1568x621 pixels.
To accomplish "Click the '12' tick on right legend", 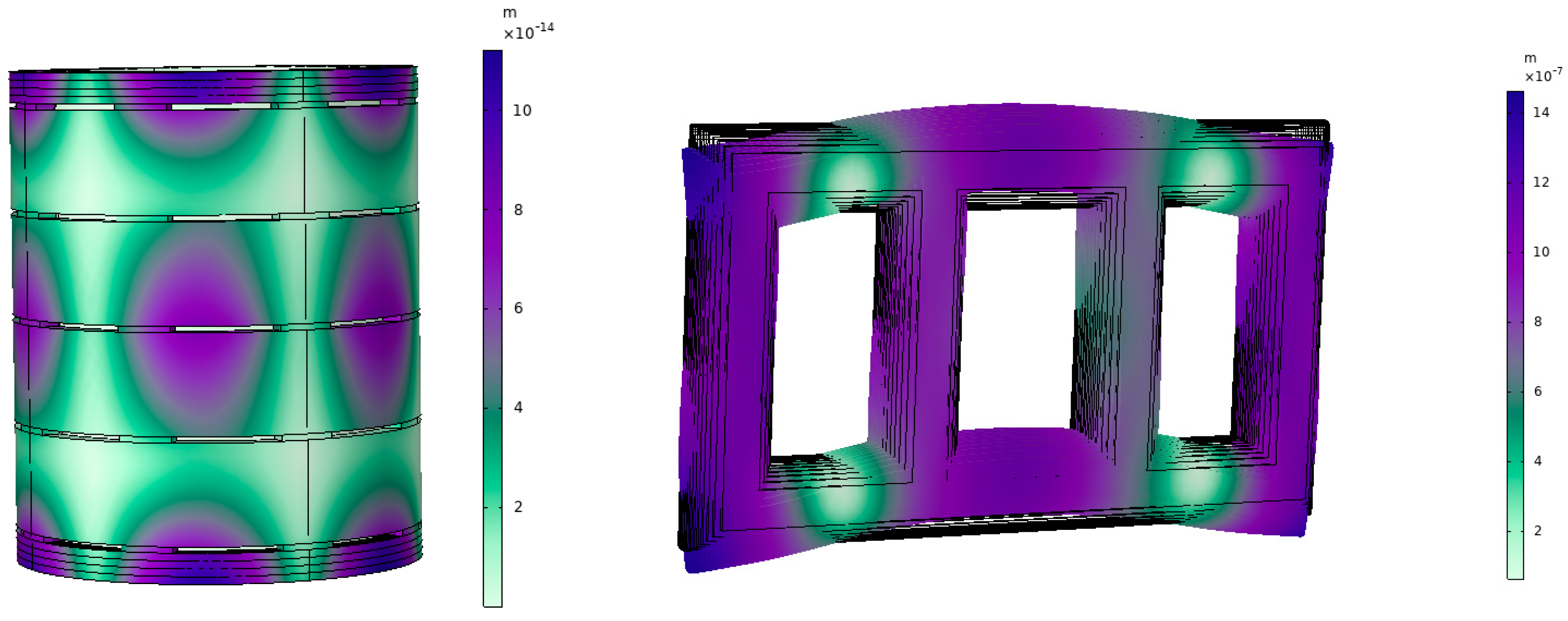I will tap(1541, 182).
